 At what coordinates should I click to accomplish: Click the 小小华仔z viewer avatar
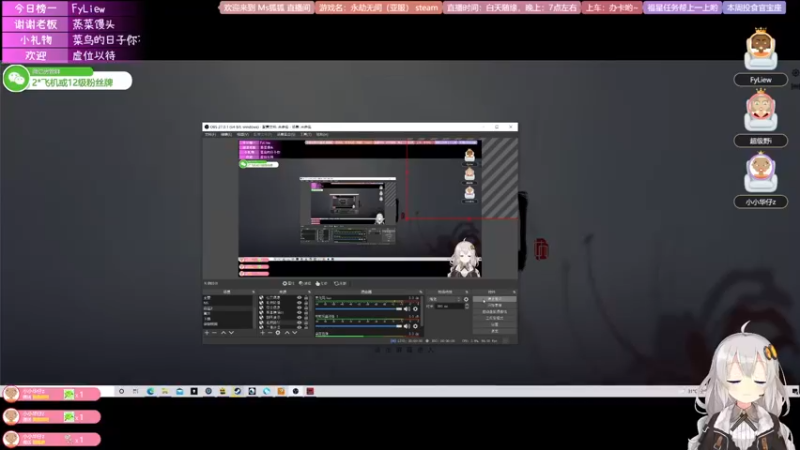coord(761,172)
